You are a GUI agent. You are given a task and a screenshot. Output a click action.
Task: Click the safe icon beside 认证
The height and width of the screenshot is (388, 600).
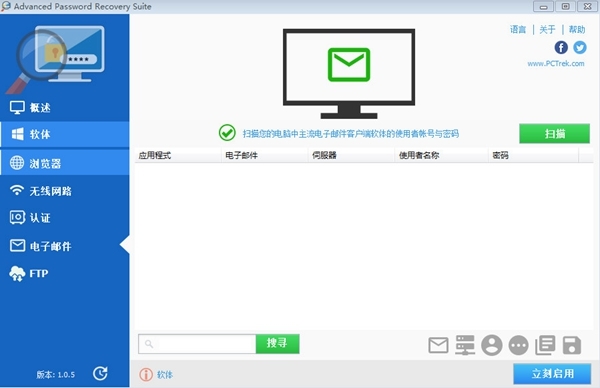click(17, 217)
